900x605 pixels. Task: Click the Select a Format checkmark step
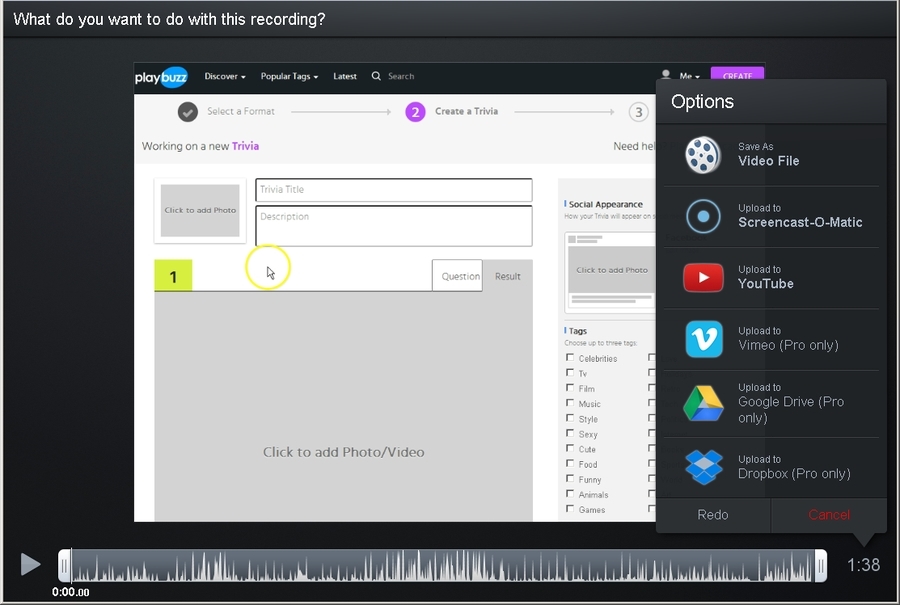pyautogui.click(x=188, y=112)
